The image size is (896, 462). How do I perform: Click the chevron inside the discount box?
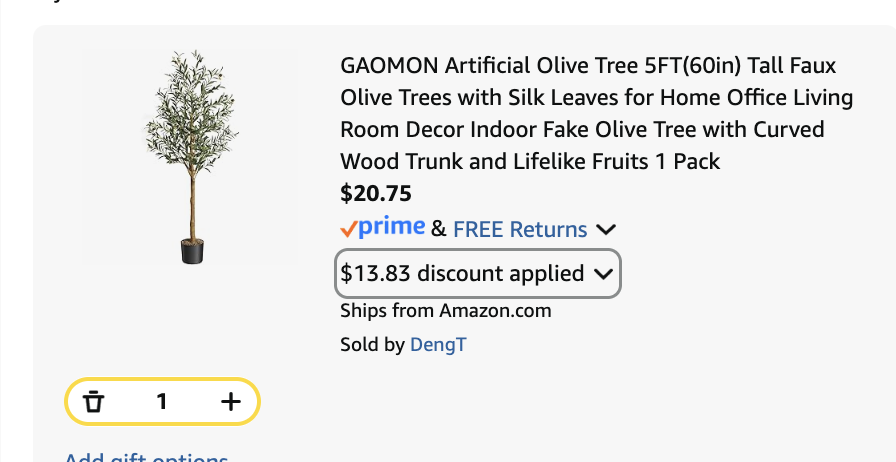click(x=603, y=274)
